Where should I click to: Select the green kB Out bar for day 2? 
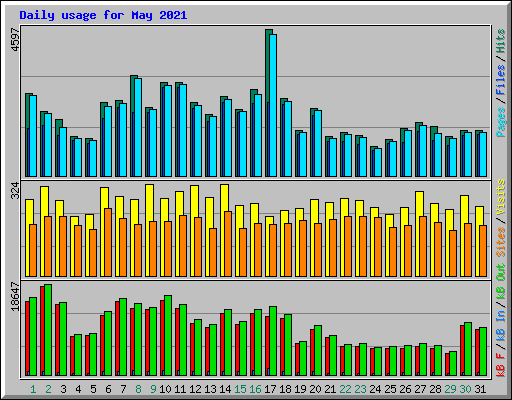[x=48, y=330]
